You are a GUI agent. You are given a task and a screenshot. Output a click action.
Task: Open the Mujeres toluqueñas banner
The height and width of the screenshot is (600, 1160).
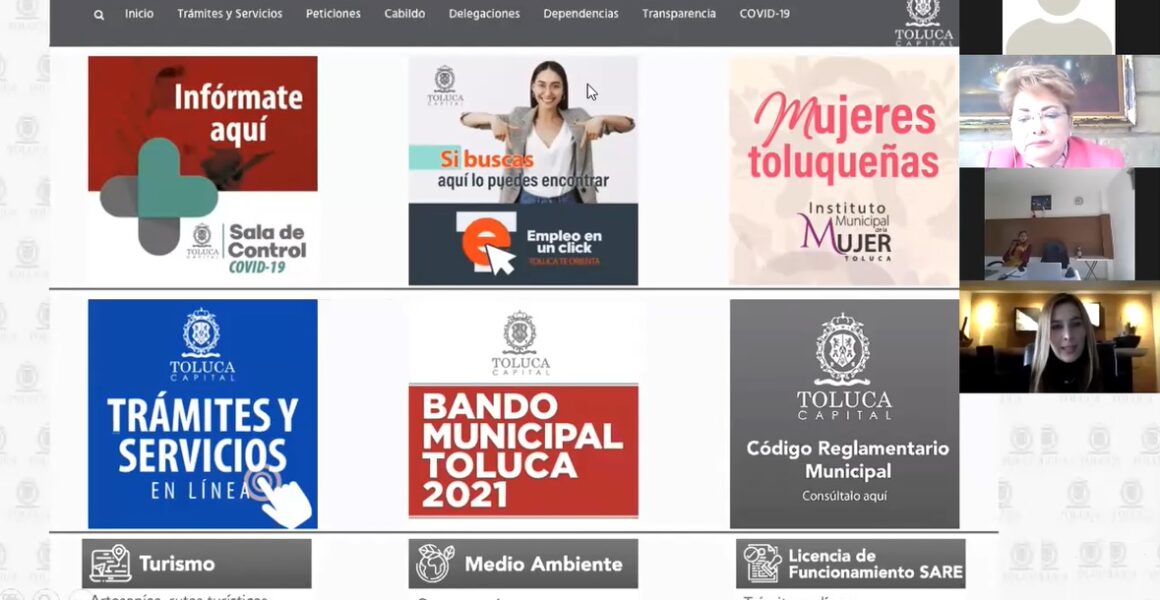[844, 171]
